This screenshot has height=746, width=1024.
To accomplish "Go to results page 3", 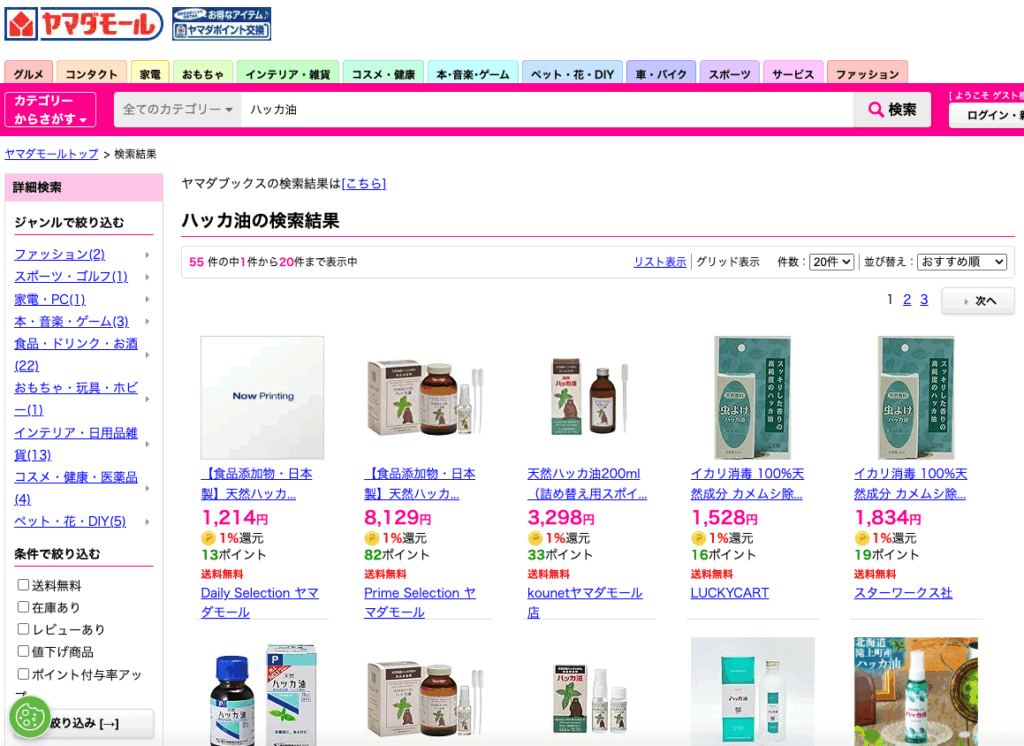I will pyautogui.click(x=923, y=300).
